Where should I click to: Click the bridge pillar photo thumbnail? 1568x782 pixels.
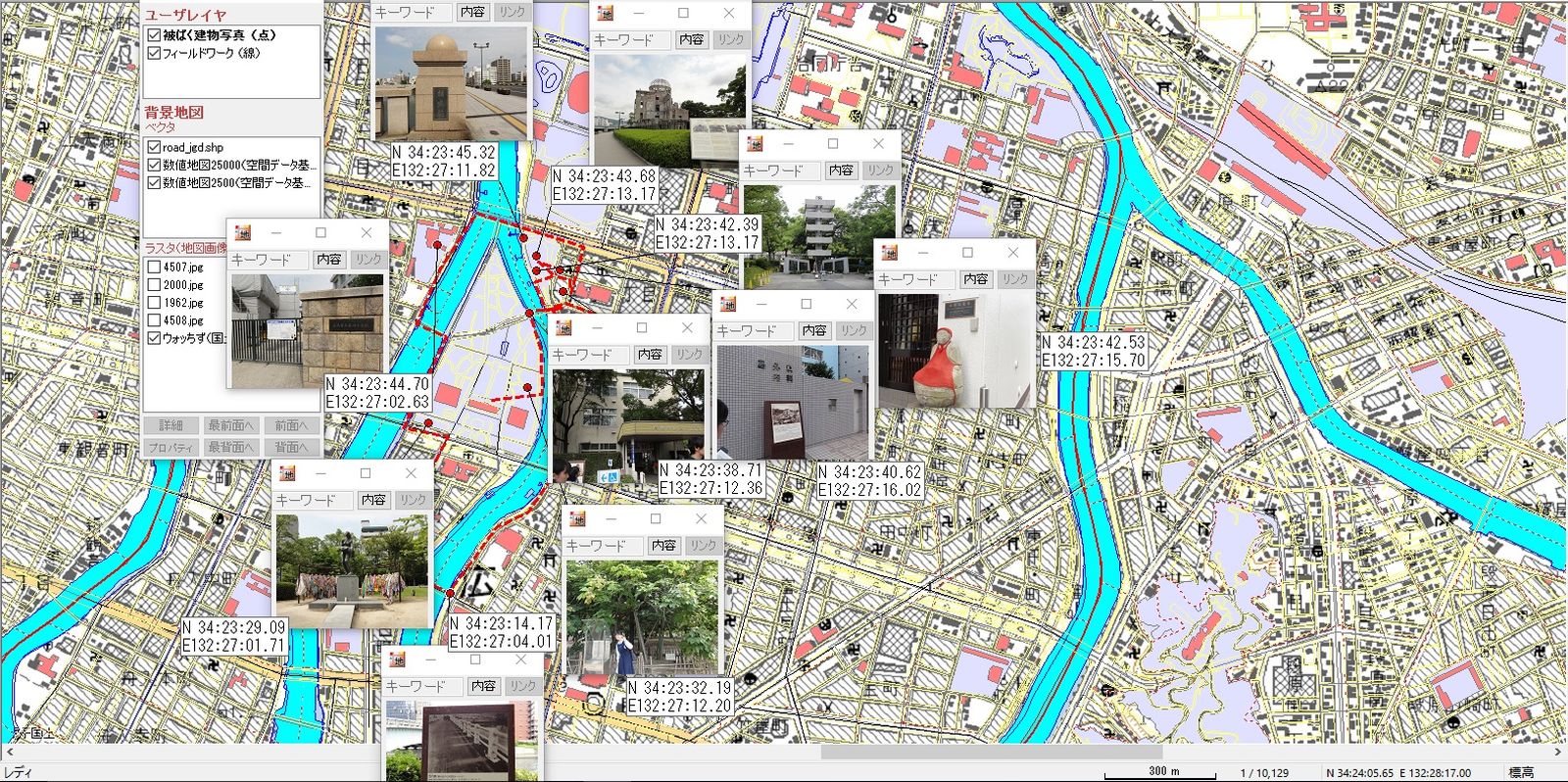coord(452,83)
